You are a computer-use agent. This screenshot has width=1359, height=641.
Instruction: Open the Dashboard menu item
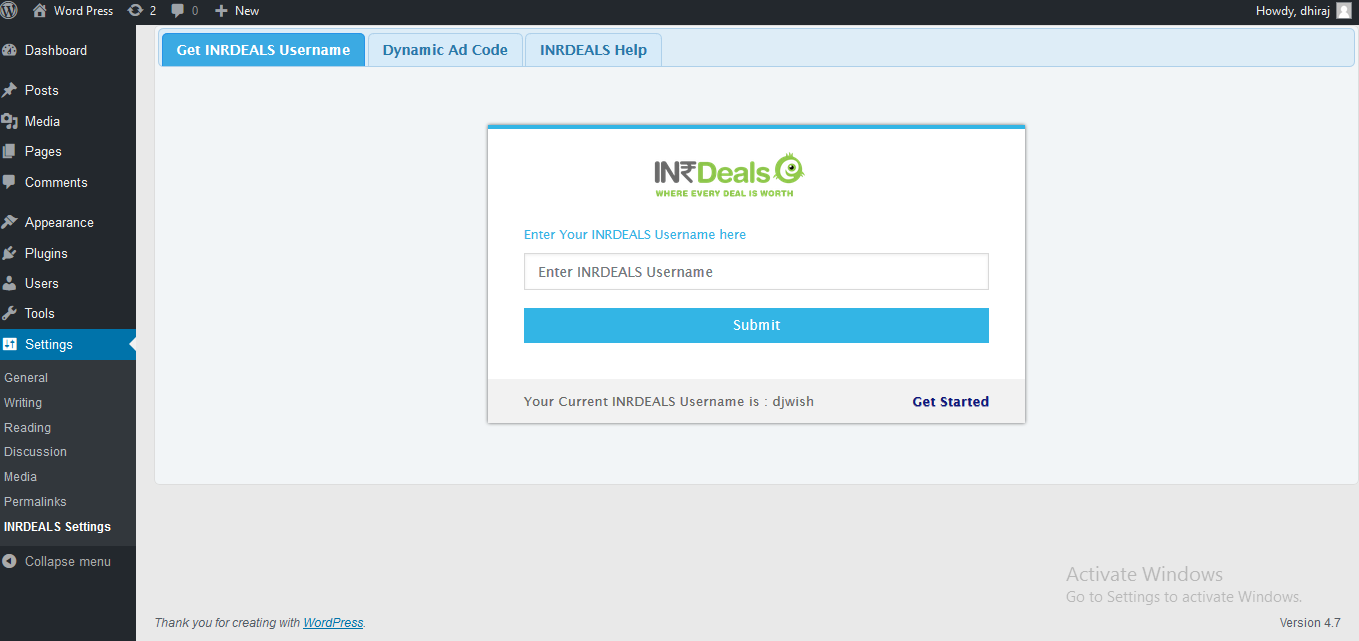pos(56,50)
